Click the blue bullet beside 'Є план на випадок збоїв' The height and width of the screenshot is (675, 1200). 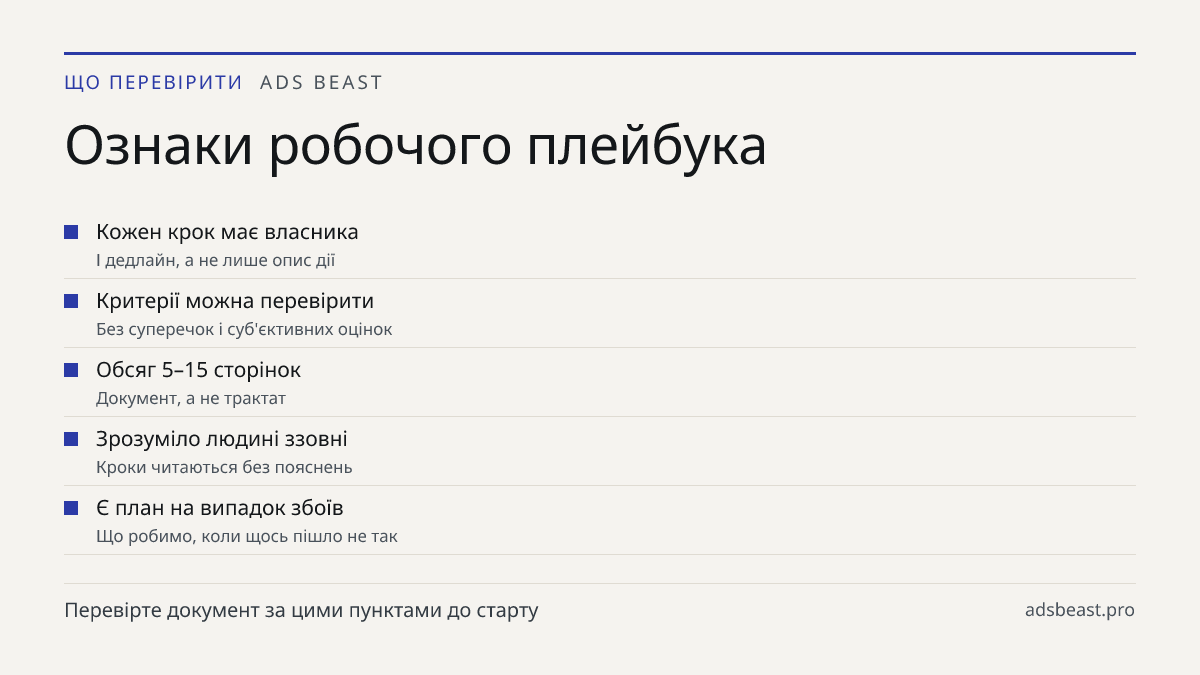tap(71, 508)
